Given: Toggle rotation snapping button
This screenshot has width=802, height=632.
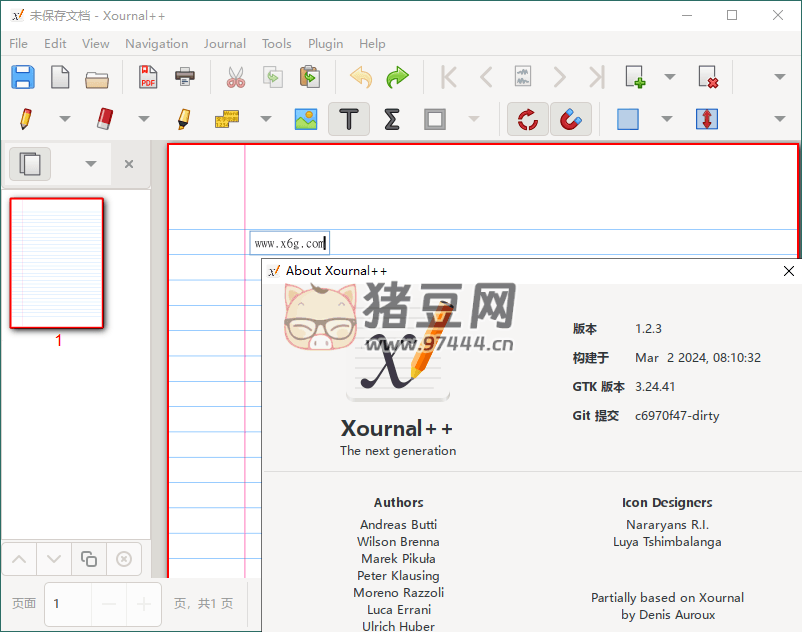Looking at the screenshot, I should click(x=527, y=119).
